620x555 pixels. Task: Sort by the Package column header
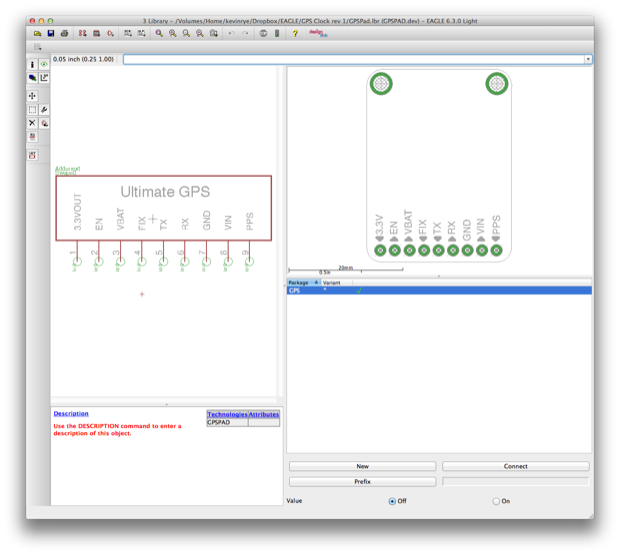304,283
